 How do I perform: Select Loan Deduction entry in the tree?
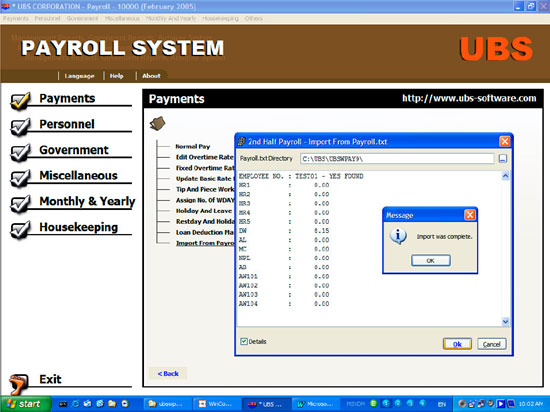tap(205, 232)
